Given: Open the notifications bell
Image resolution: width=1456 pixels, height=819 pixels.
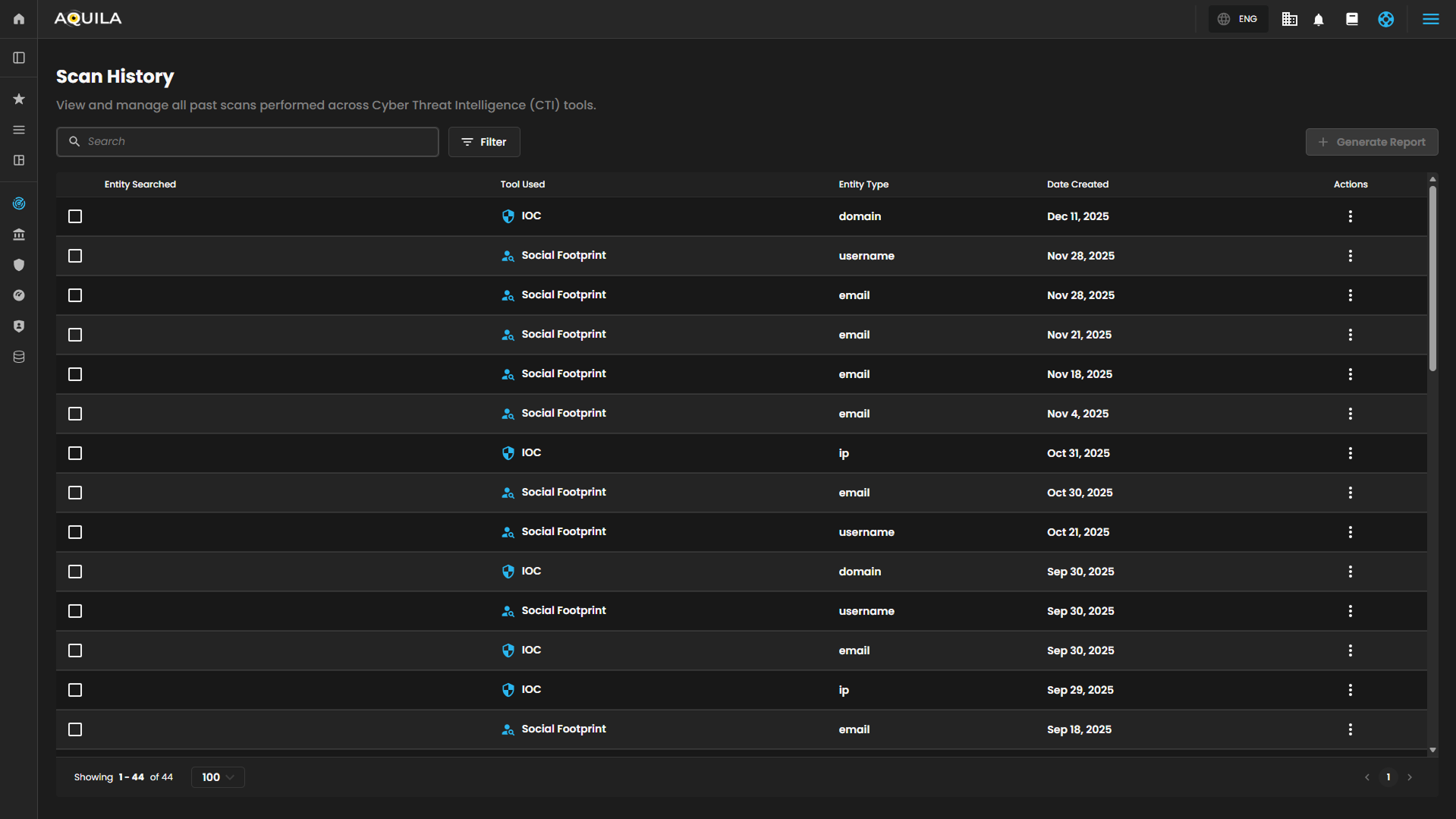Looking at the screenshot, I should click(x=1319, y=20).
